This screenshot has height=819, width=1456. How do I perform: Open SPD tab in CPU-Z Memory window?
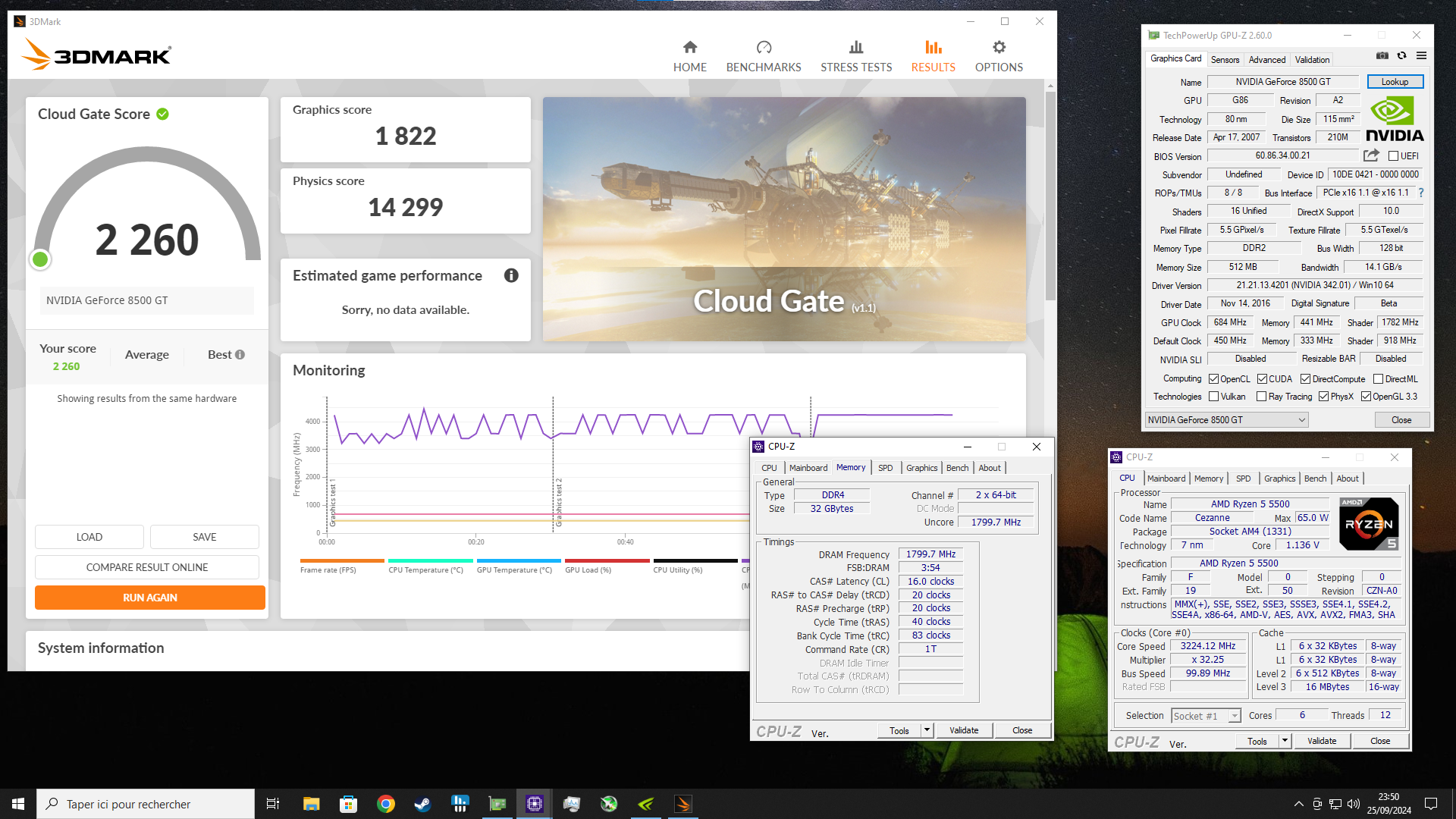(x=885, y=468)
